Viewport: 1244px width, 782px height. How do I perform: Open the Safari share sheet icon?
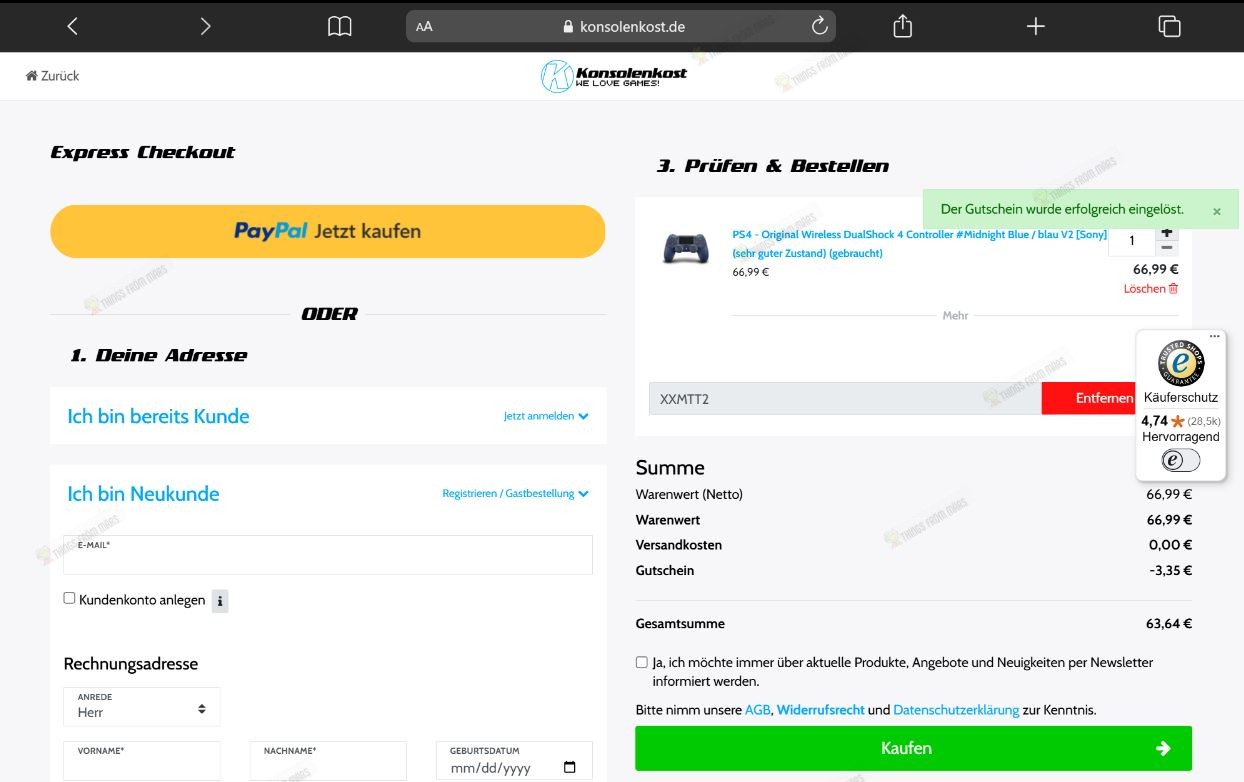pos(902,26)
